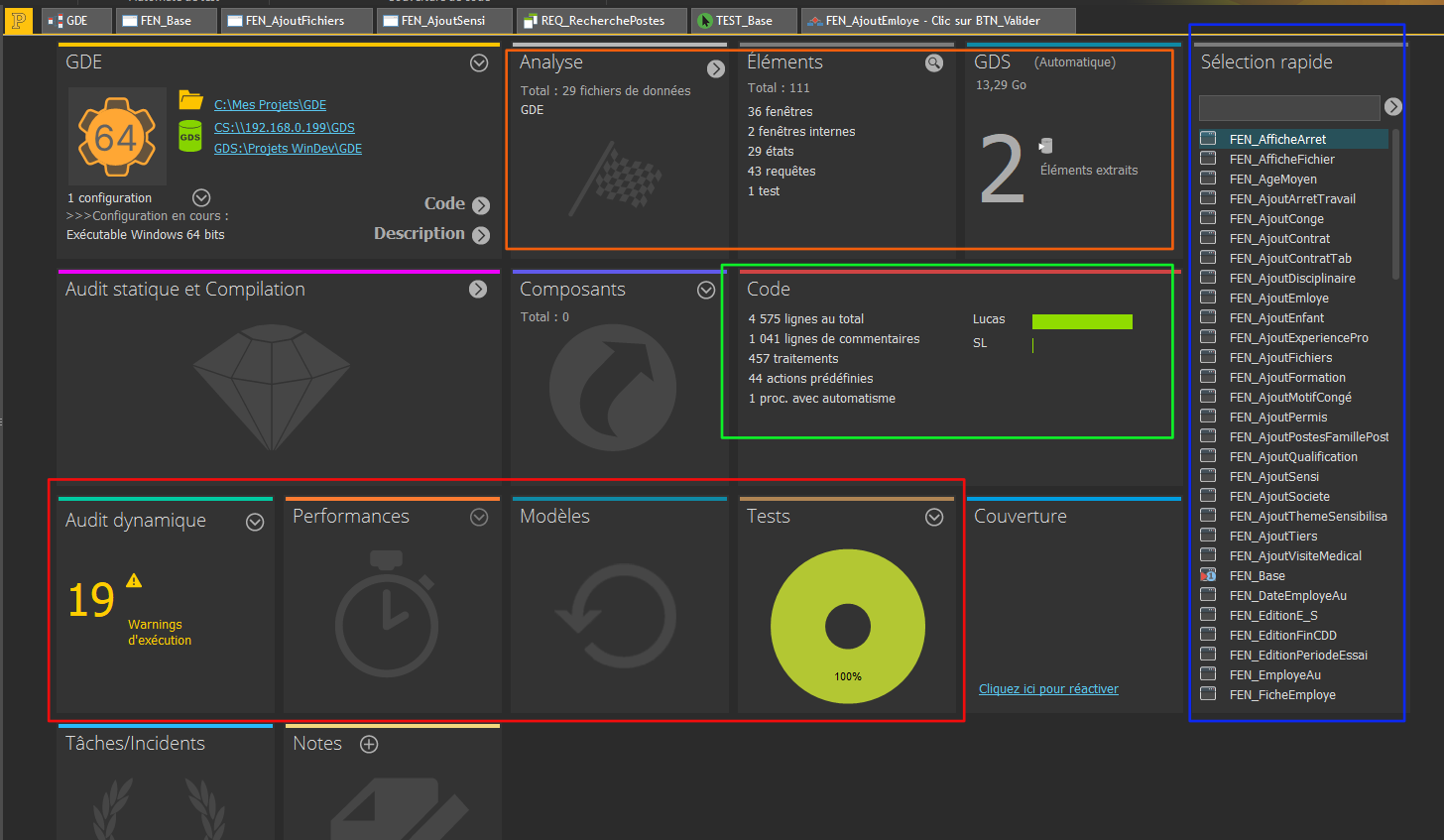Expand the GDE card dropdown

coord(479,62)
